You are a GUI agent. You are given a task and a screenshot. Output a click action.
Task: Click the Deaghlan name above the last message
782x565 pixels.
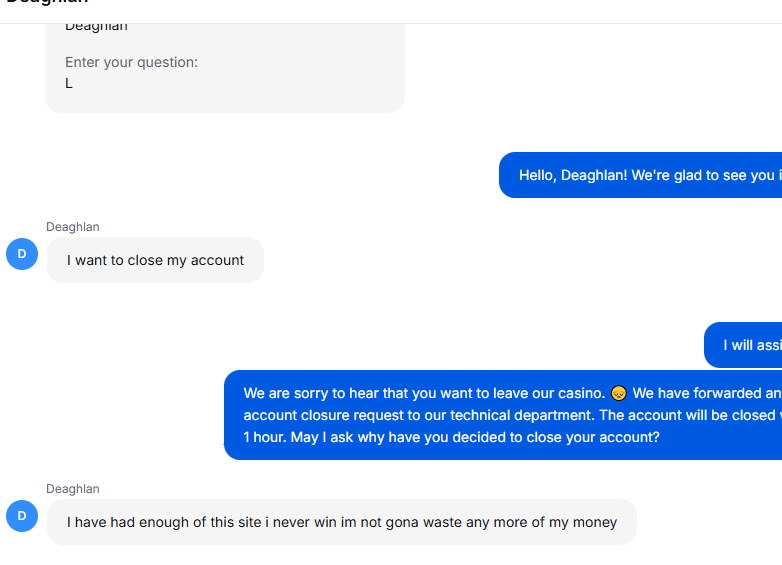click(x=73, y=489)
